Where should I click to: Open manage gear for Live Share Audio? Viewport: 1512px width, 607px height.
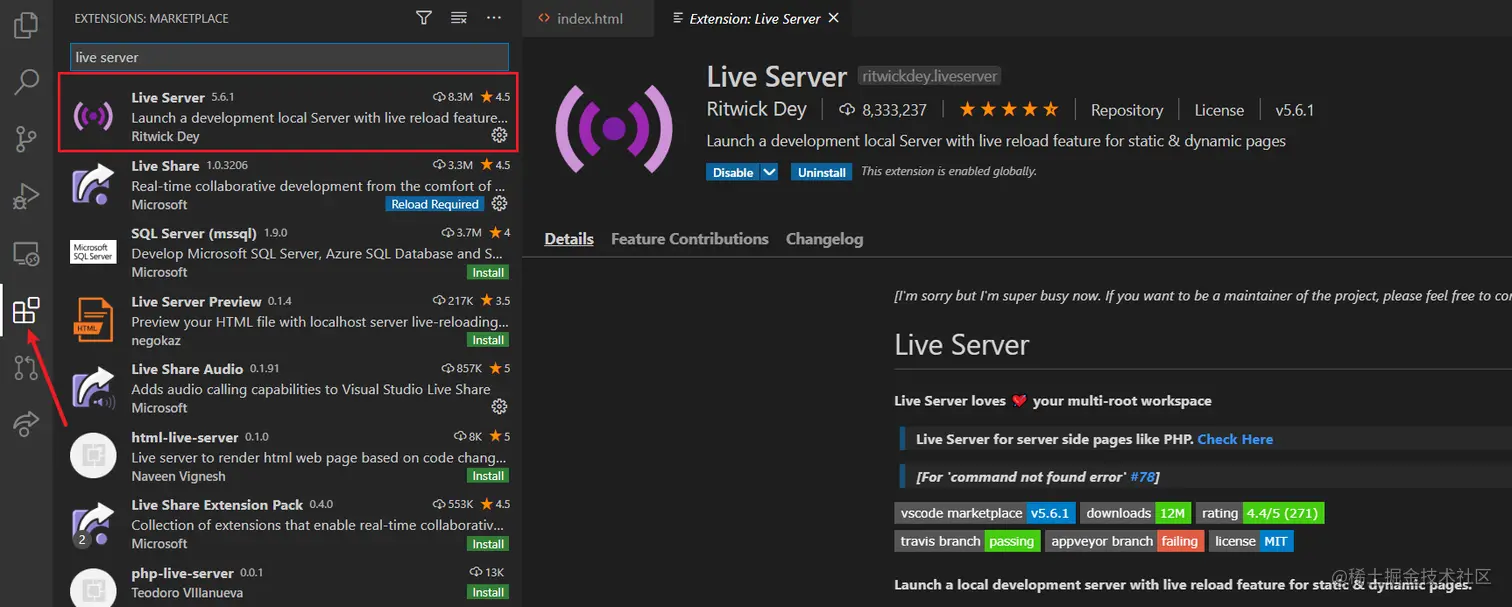click(500, 407)
